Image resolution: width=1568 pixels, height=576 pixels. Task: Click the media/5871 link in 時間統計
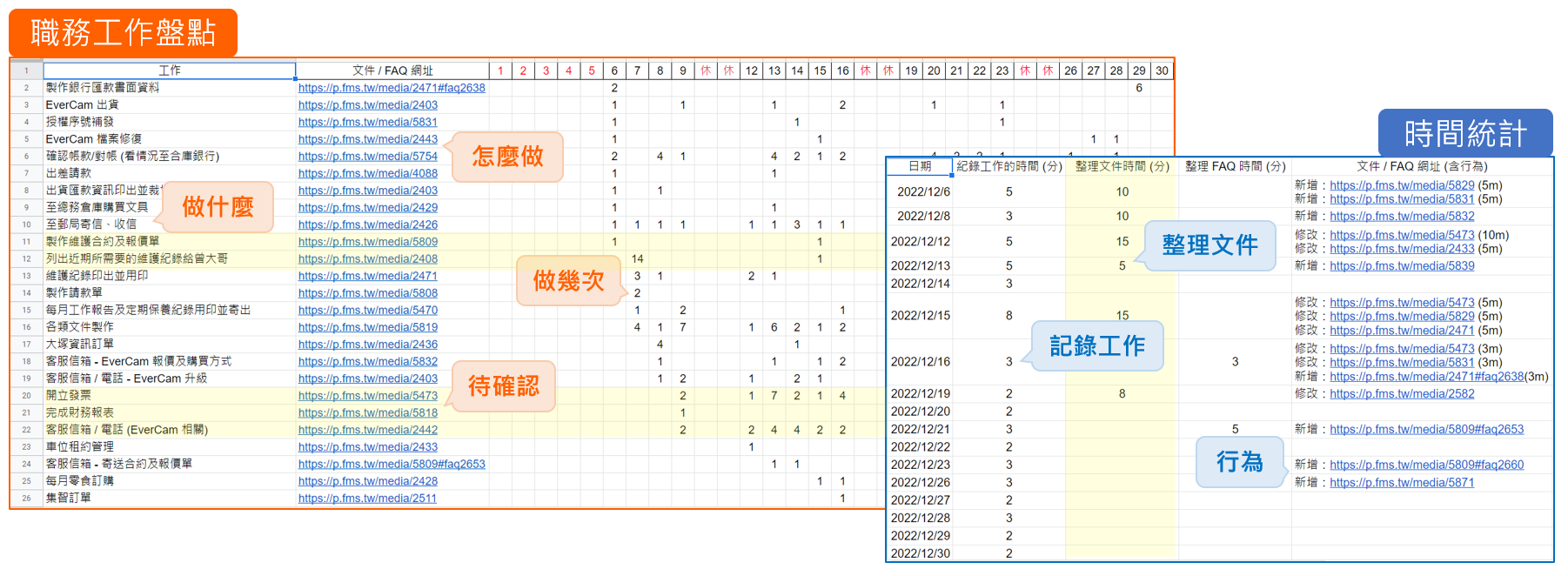[x=1401, y=483]
